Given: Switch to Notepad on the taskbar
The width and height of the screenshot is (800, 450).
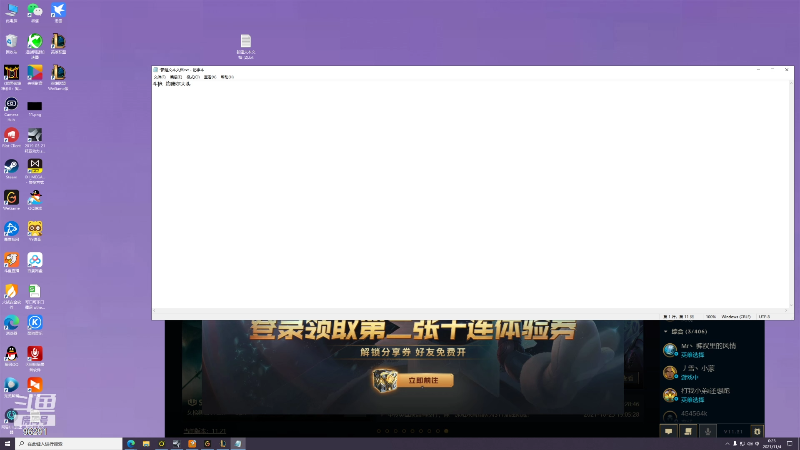Looking at the screenshot, I should 238,444.
